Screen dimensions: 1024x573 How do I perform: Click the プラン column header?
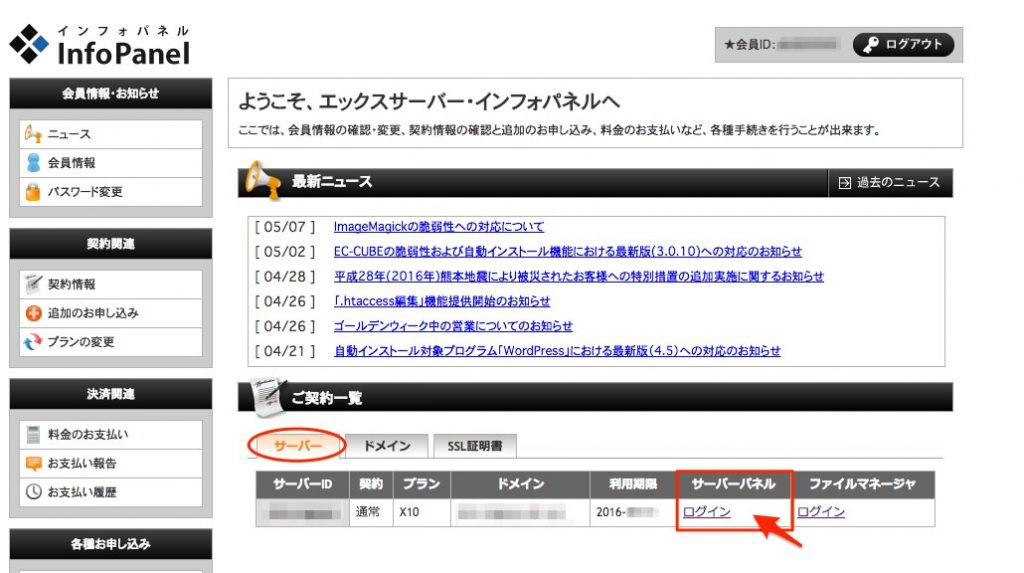click(422, 485)
